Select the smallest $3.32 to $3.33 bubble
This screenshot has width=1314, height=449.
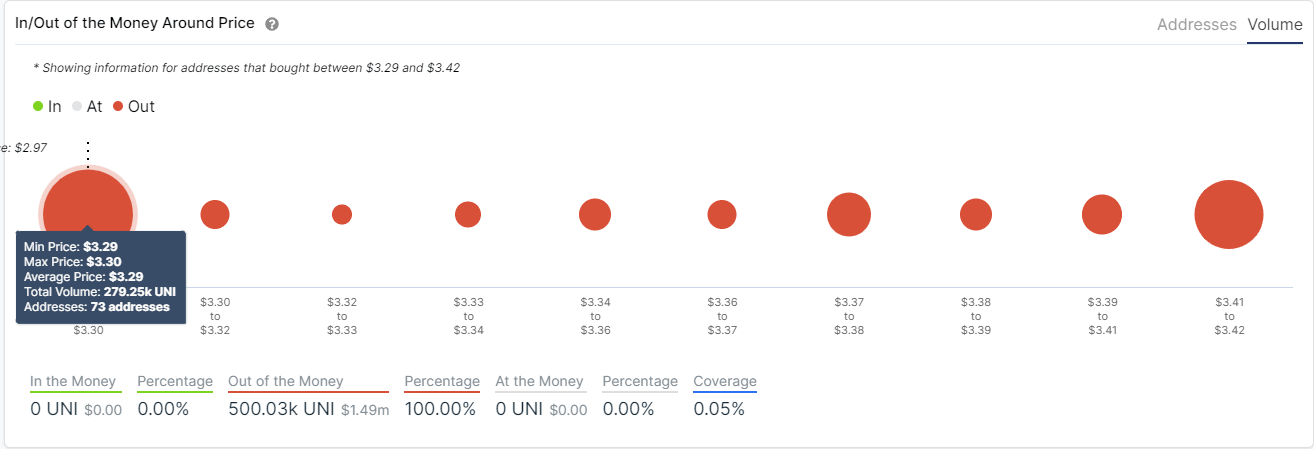(342, 214)
